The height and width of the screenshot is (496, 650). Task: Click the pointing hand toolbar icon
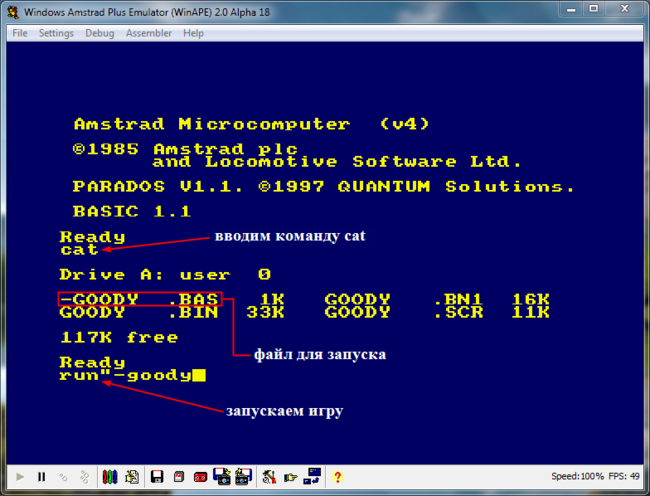pos(291,478)
